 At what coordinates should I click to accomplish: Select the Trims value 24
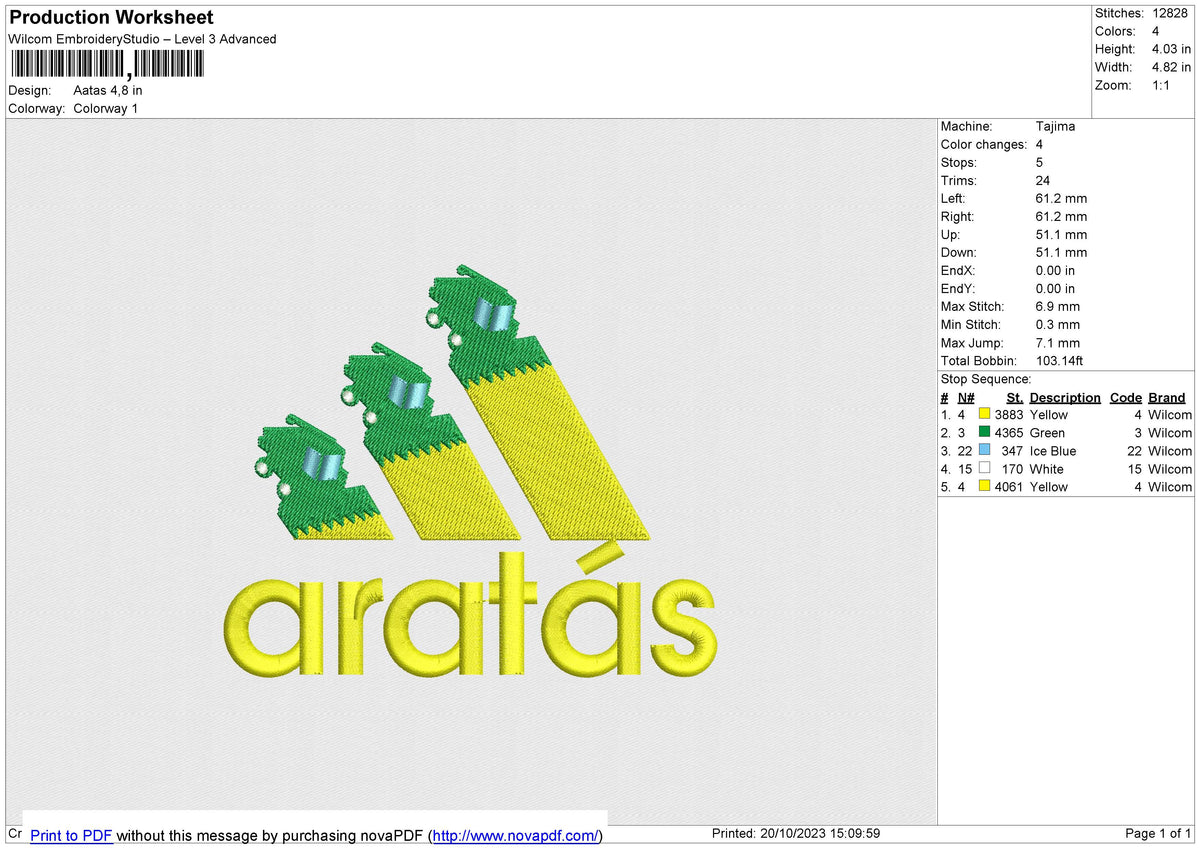(x=1044, y=181)
